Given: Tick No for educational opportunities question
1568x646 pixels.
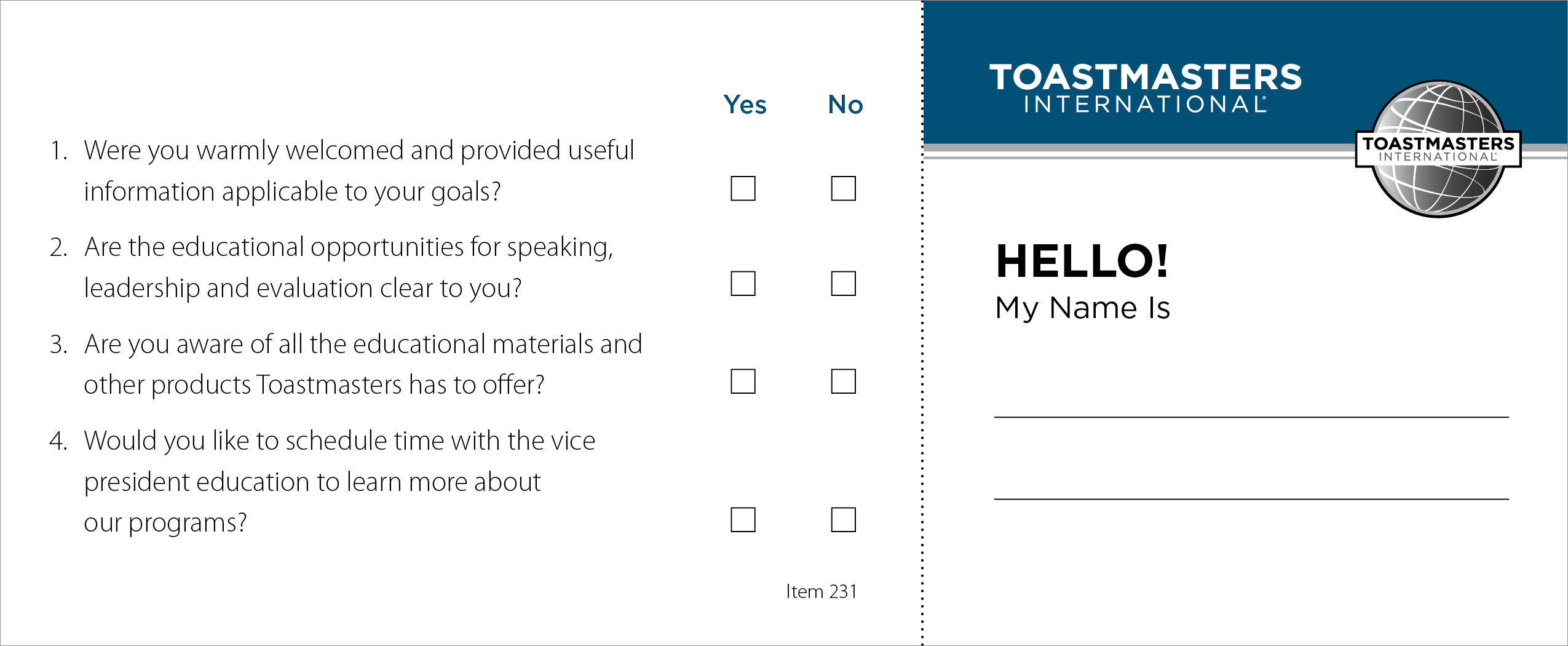Looking at the screenshot, I should (x=843, y=284).
